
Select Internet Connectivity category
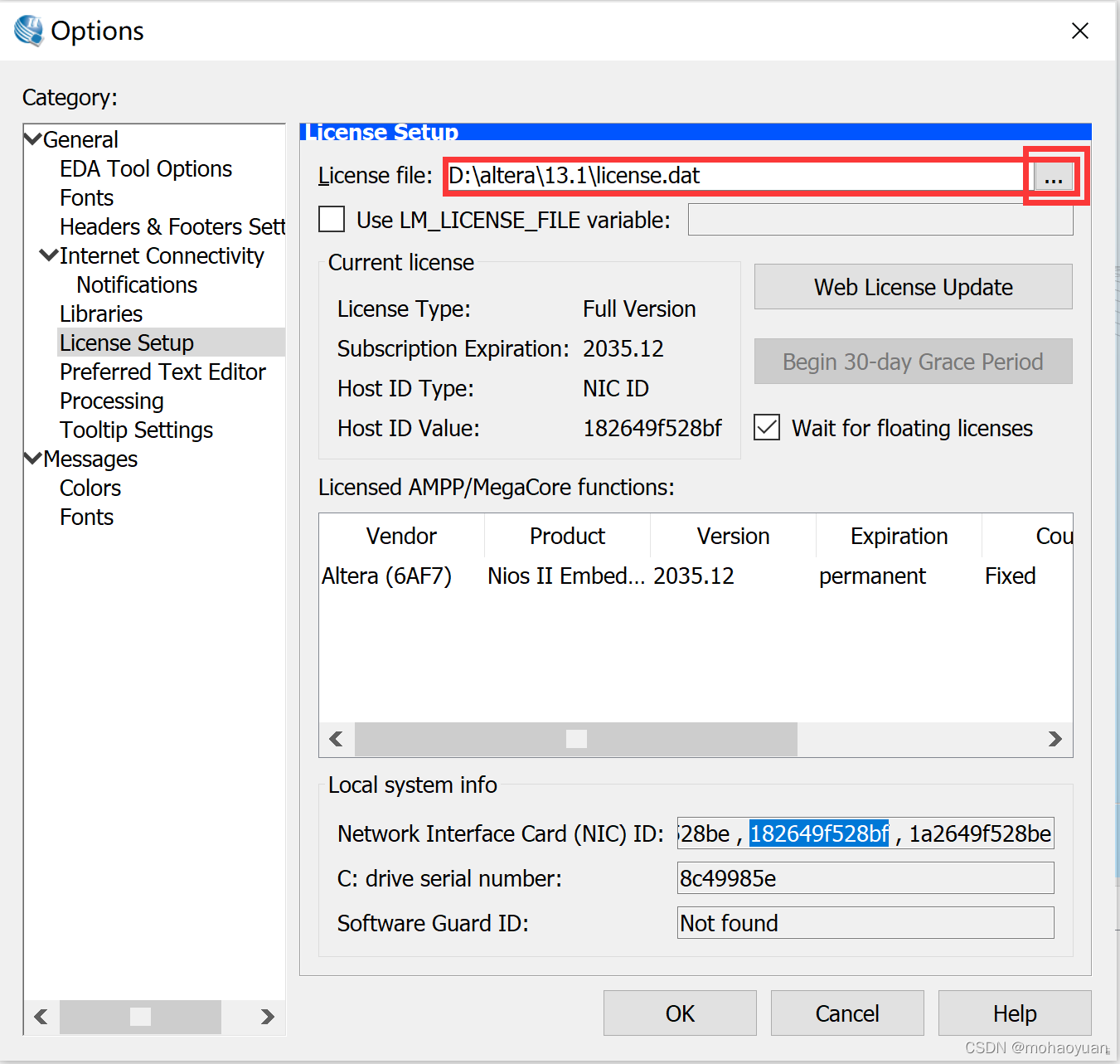pyautogui.click(x=162, y=256)
